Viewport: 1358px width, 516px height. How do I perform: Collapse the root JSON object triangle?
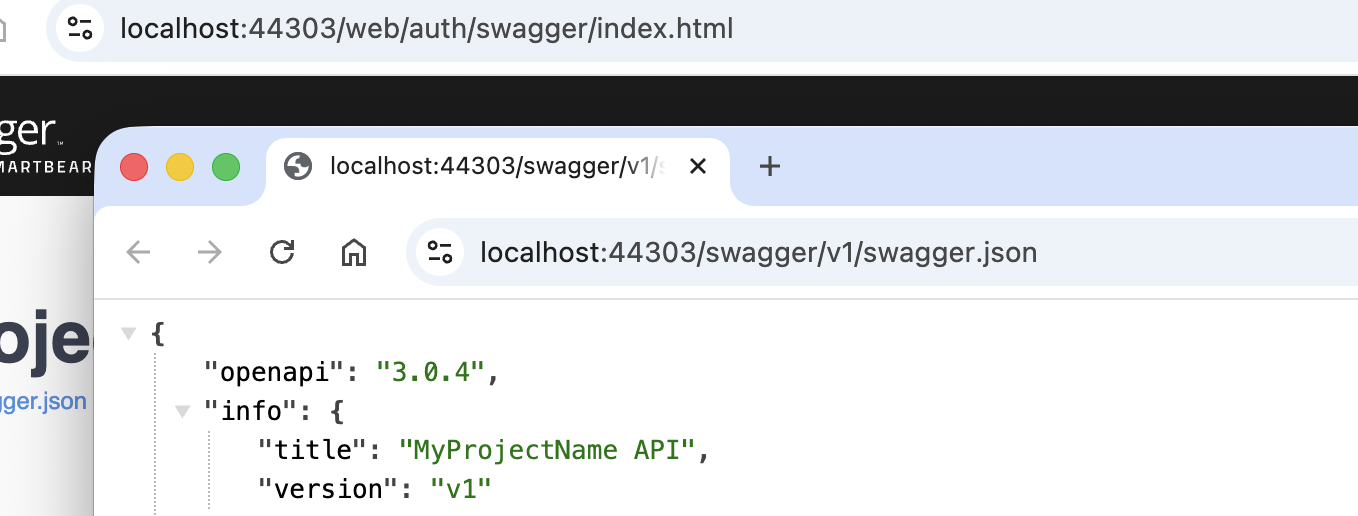coord(128,333)
